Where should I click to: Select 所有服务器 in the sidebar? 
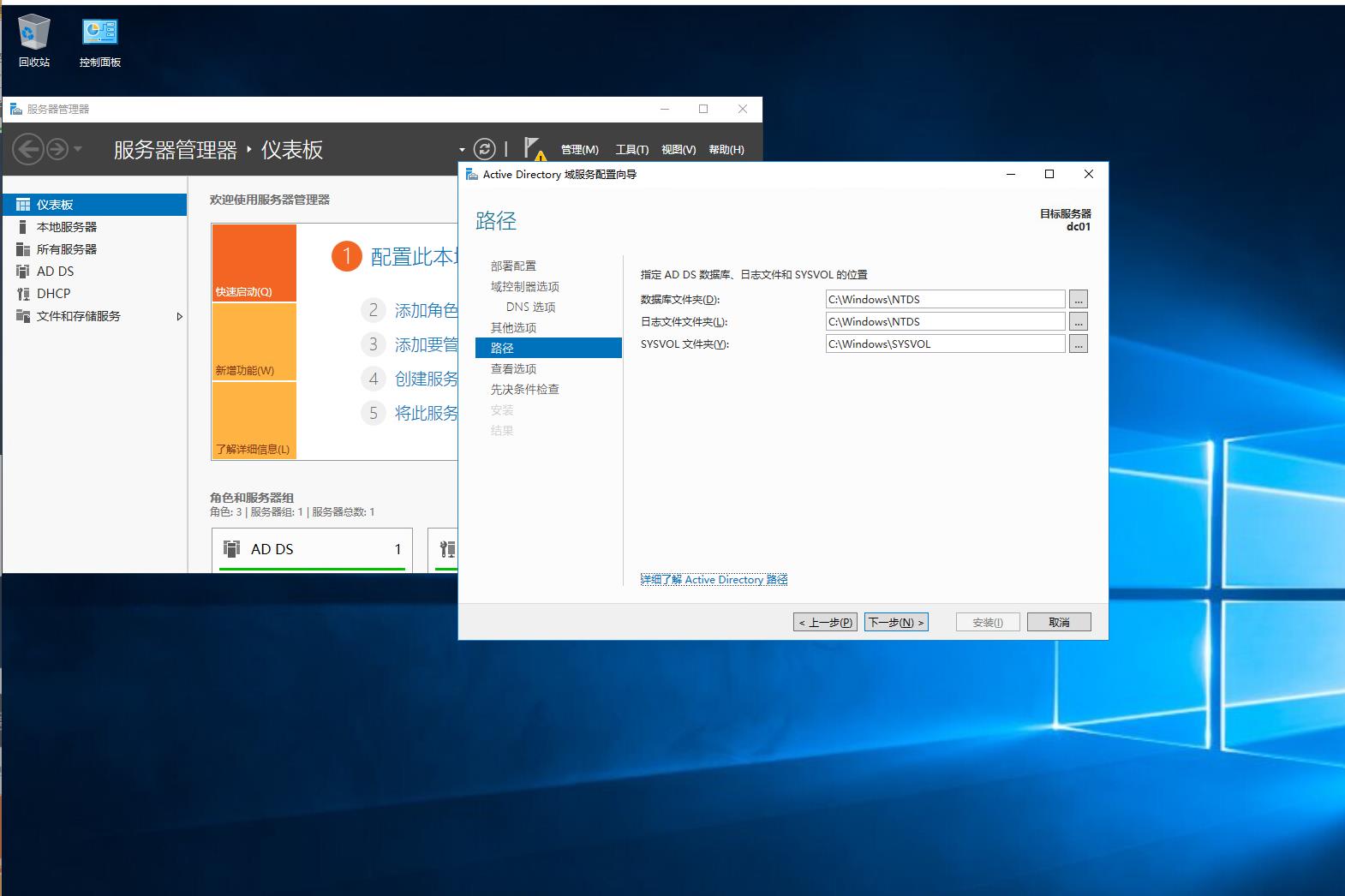pos(94,249)
